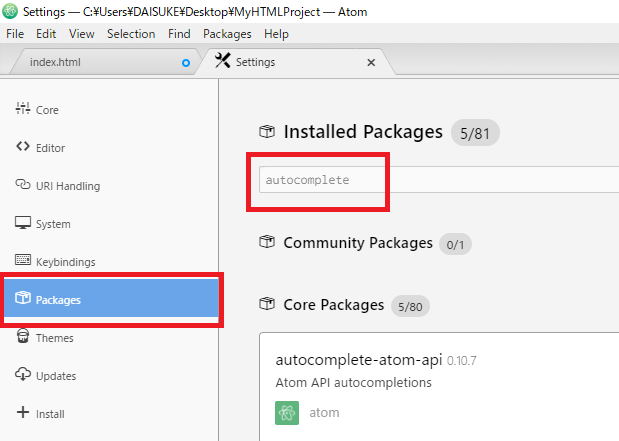Open the File menu
The image size is (619, 441).
[15, 34]
